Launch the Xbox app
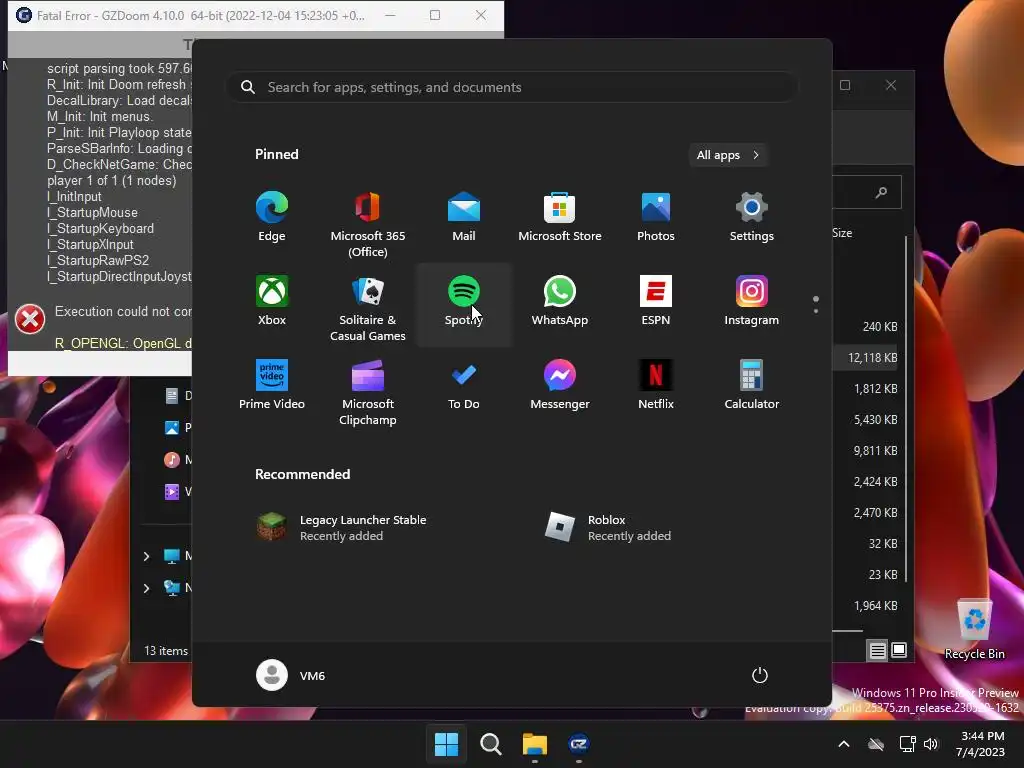Image resolution: width=1024 pixels, height=768 pixels. 272,302
